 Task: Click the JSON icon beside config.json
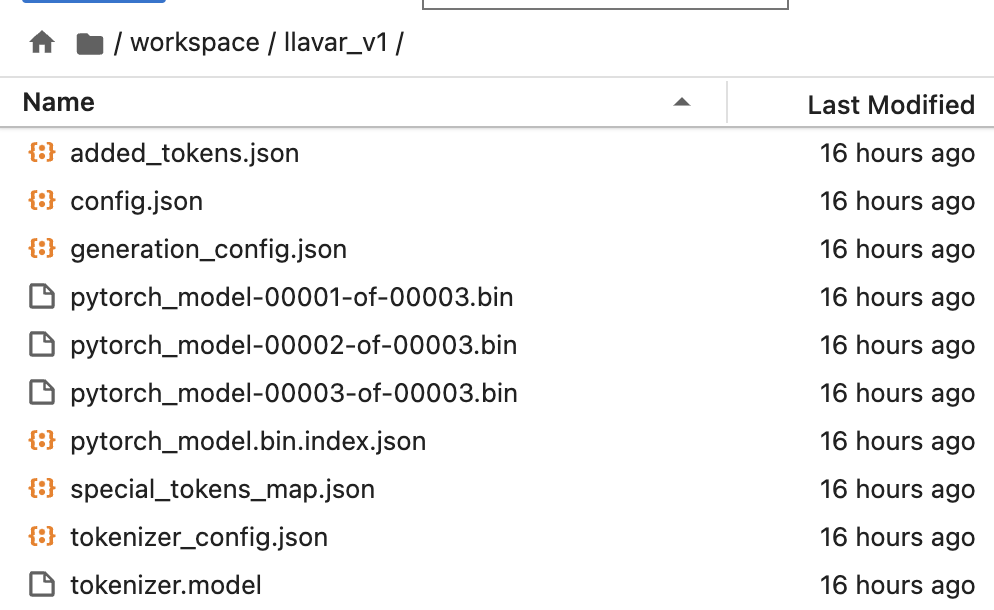(x=41, y=201)
